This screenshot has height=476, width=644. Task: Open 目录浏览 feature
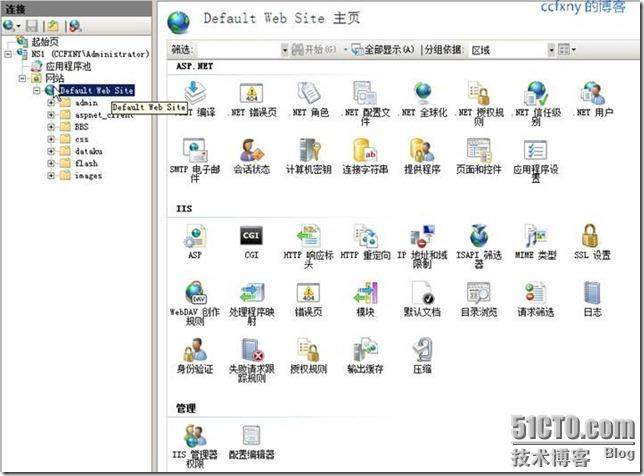(x=479, y=299)
